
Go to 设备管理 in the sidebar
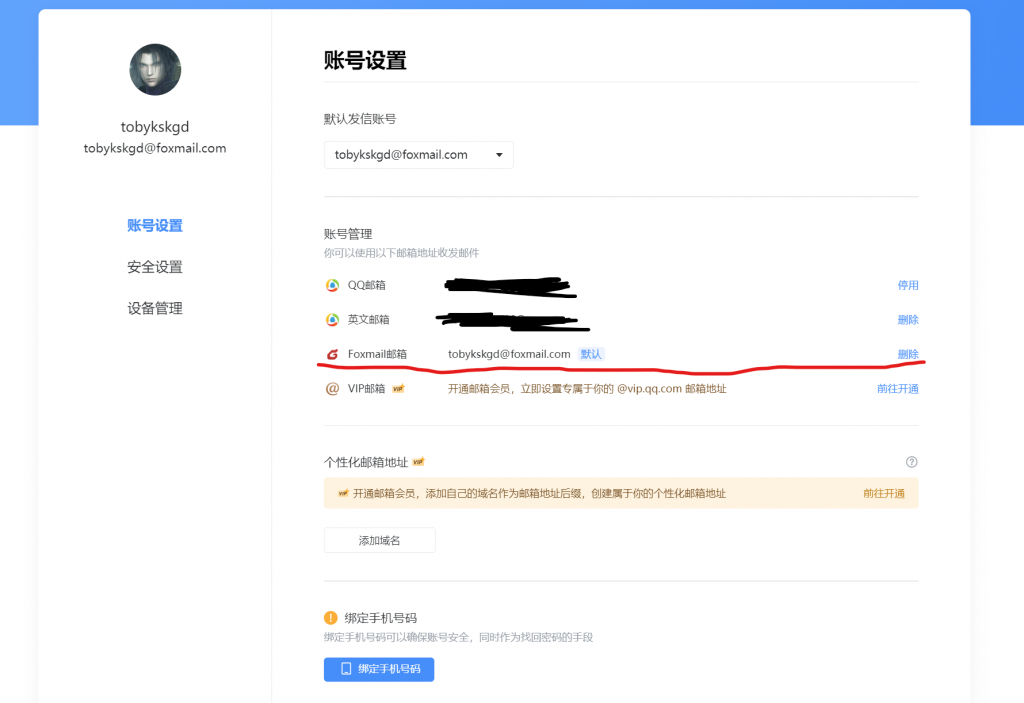pos(155,308)
